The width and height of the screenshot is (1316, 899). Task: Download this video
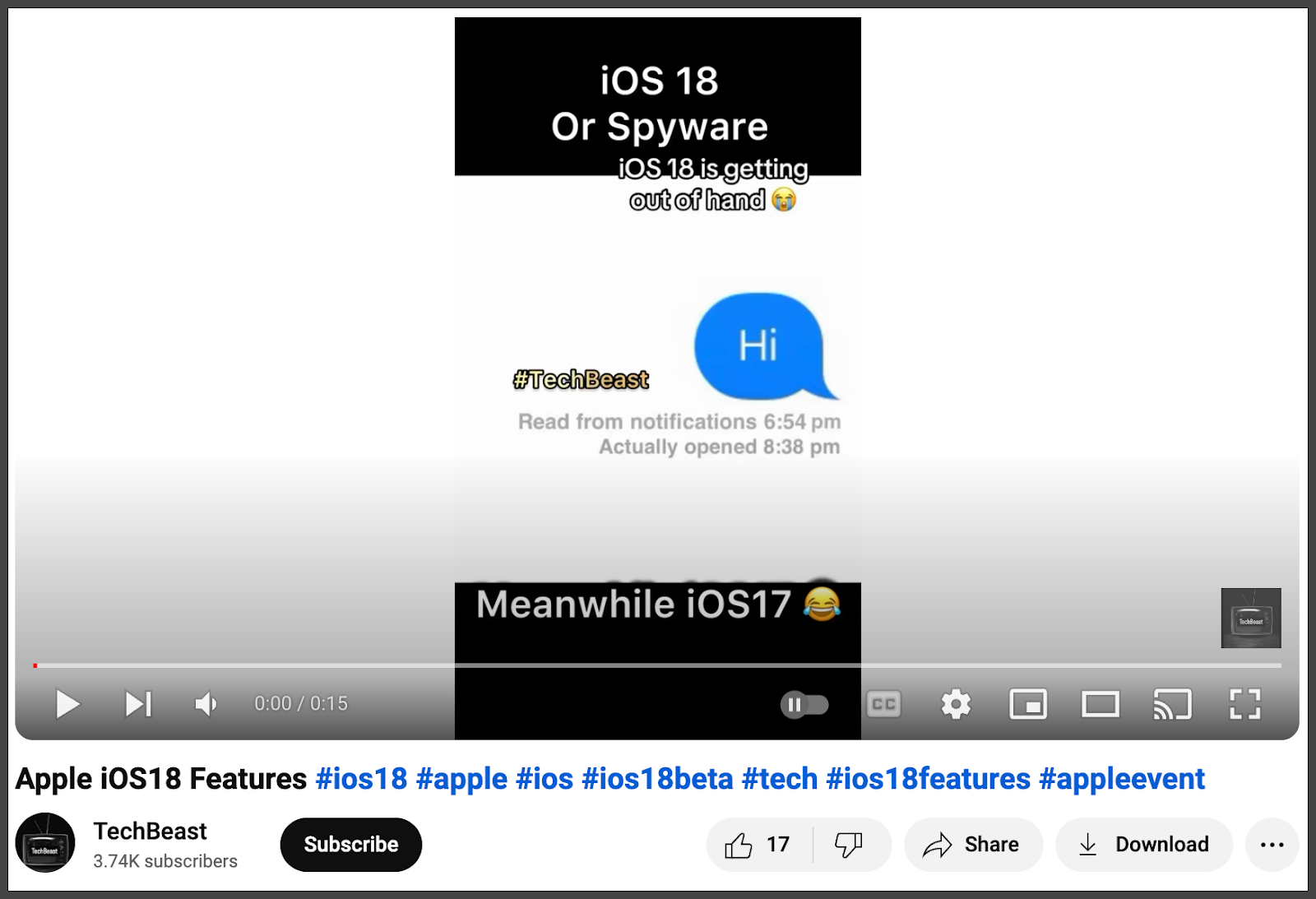coord(1144,845)
